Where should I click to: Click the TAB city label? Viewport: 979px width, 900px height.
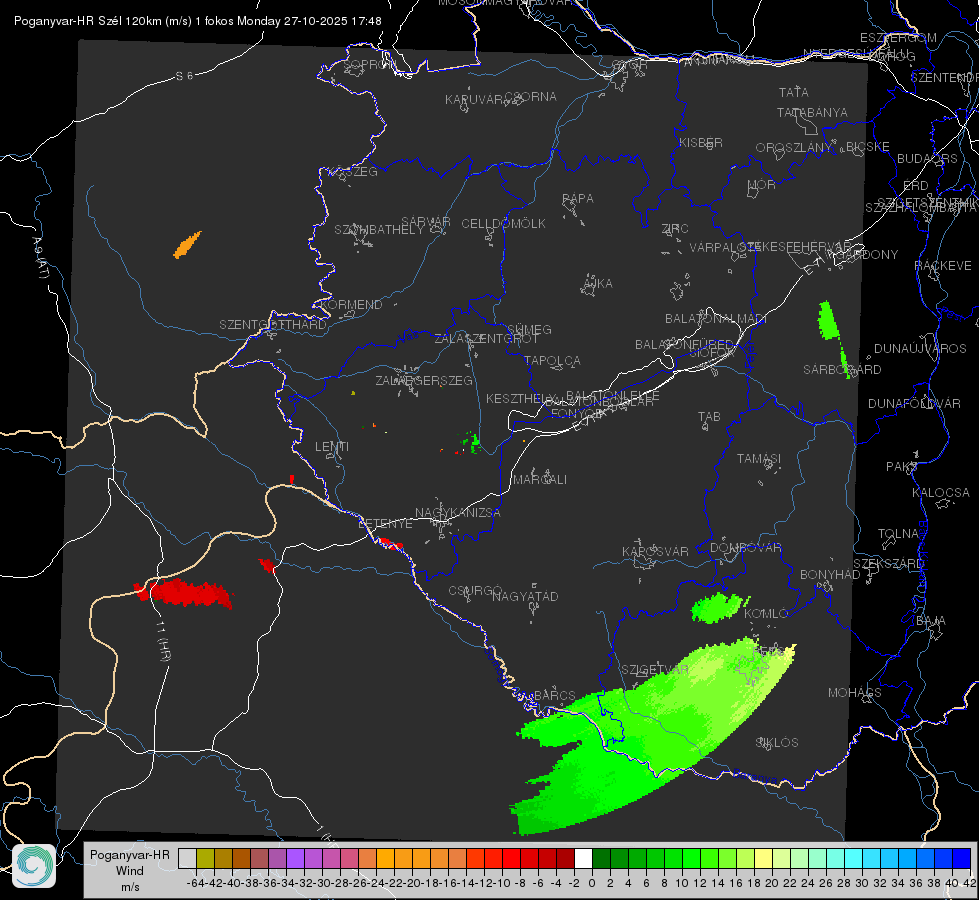click(709, 417)
